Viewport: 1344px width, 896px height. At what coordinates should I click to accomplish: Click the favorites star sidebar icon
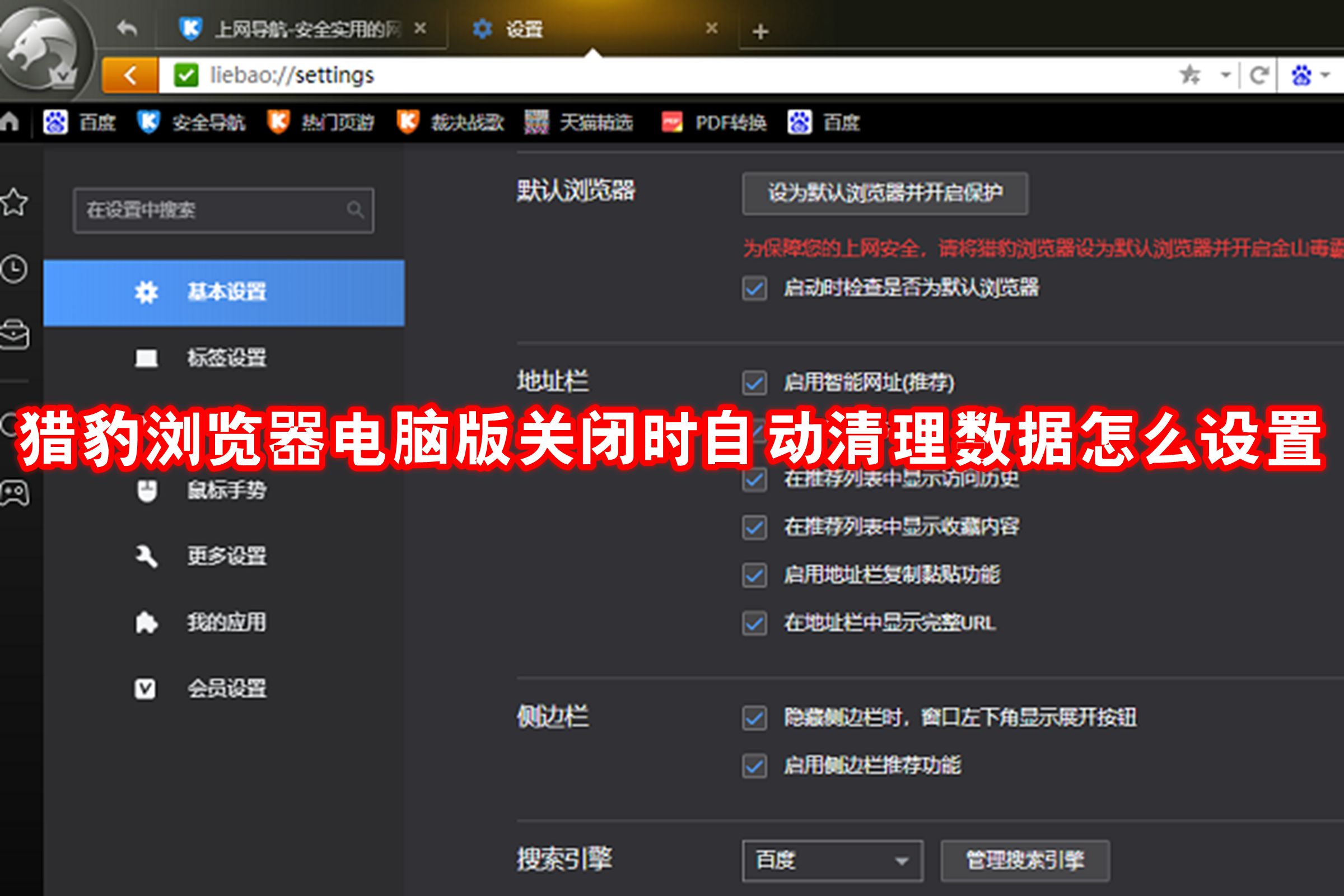[13, 202]
